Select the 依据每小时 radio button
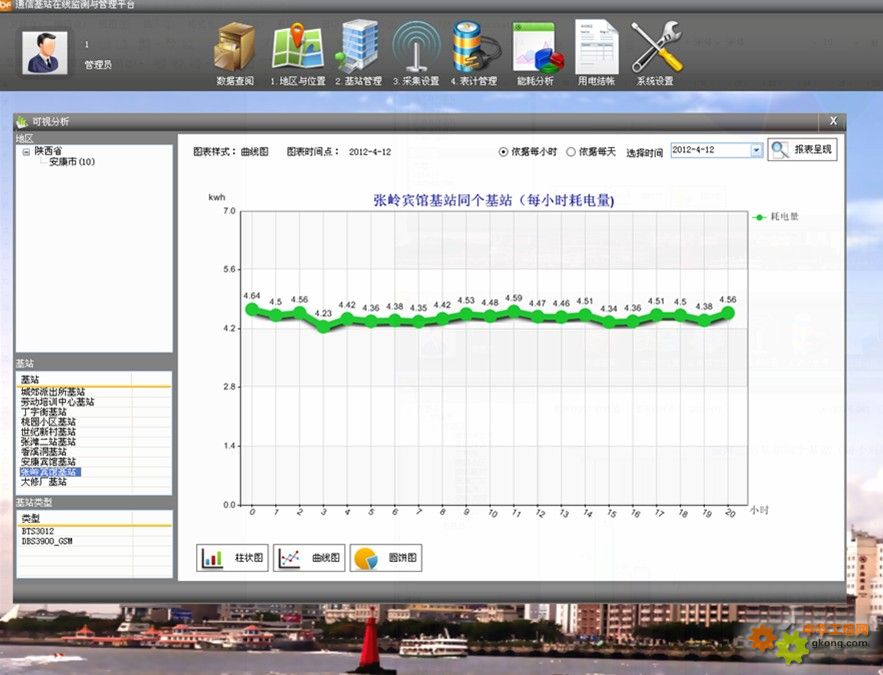 tap(503, 152)
